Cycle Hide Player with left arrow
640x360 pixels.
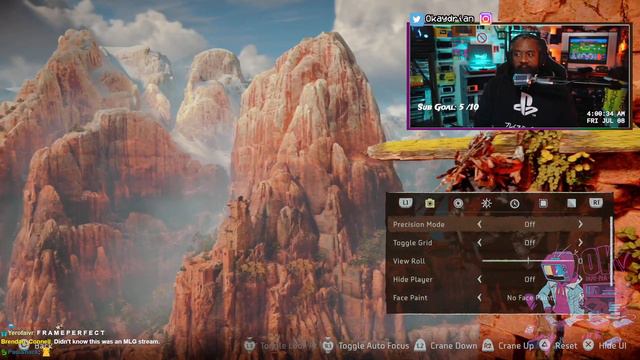pos(480,279)
